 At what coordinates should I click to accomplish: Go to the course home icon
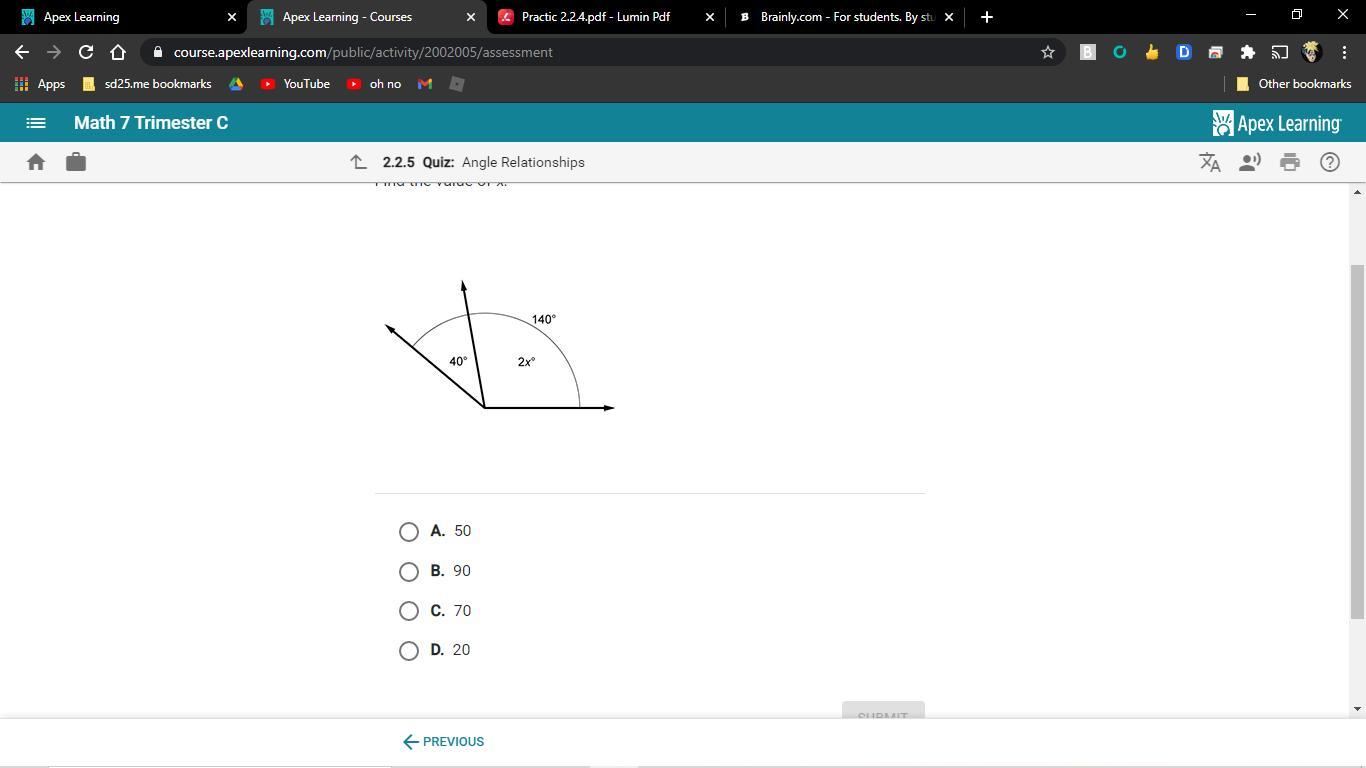(x=36, y=162)
